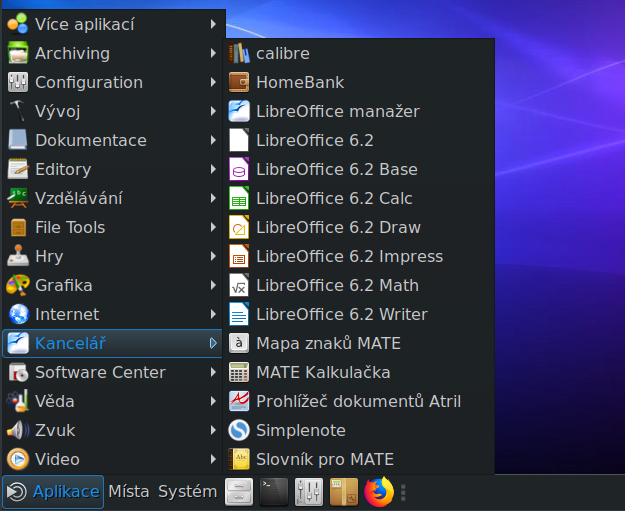Image resolution: width=625 pixels, height=511 pixels.
Task: Launch Simplenote app
Action: coord(300,430)
